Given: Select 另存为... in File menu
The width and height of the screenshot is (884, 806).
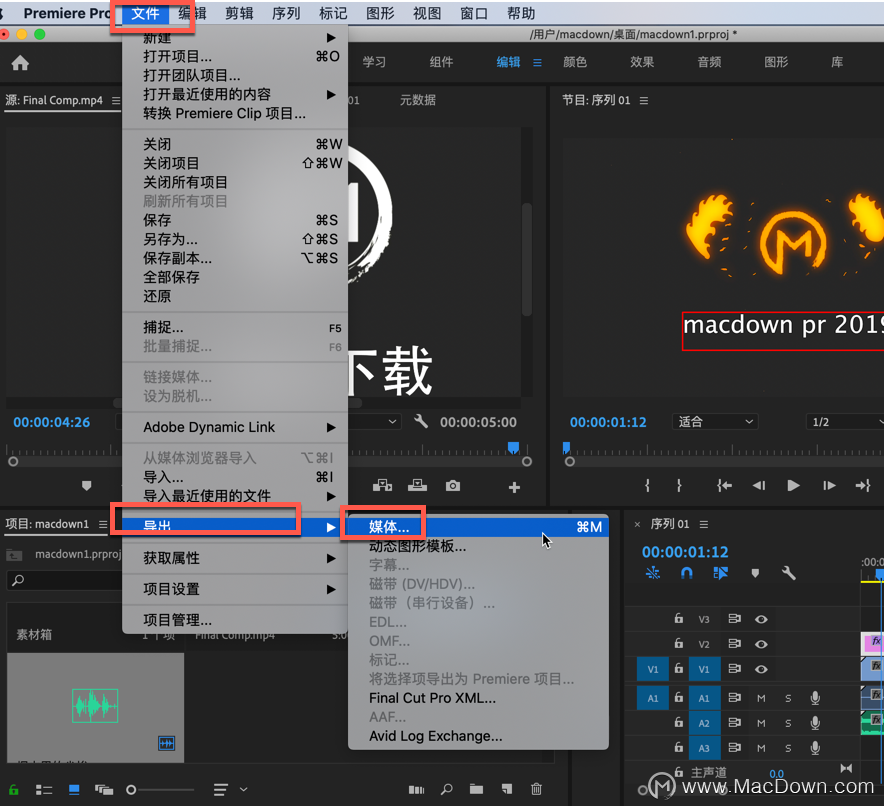Looking at the screenshot, I should (x=235, y=239).
